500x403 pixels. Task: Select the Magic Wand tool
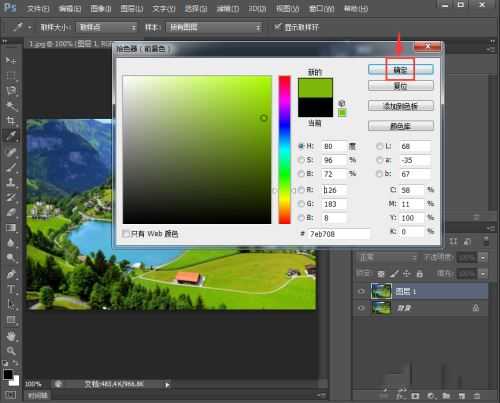tap(11, 106)
